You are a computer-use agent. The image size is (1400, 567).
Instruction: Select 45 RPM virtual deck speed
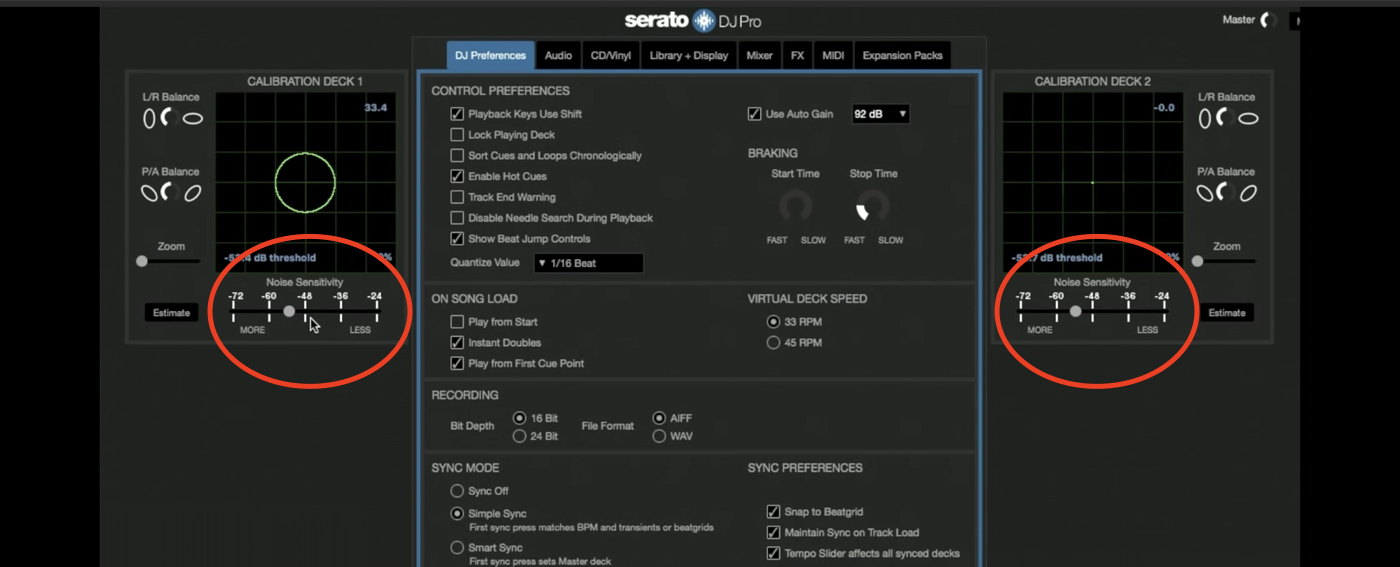click(x=773, y=343)
